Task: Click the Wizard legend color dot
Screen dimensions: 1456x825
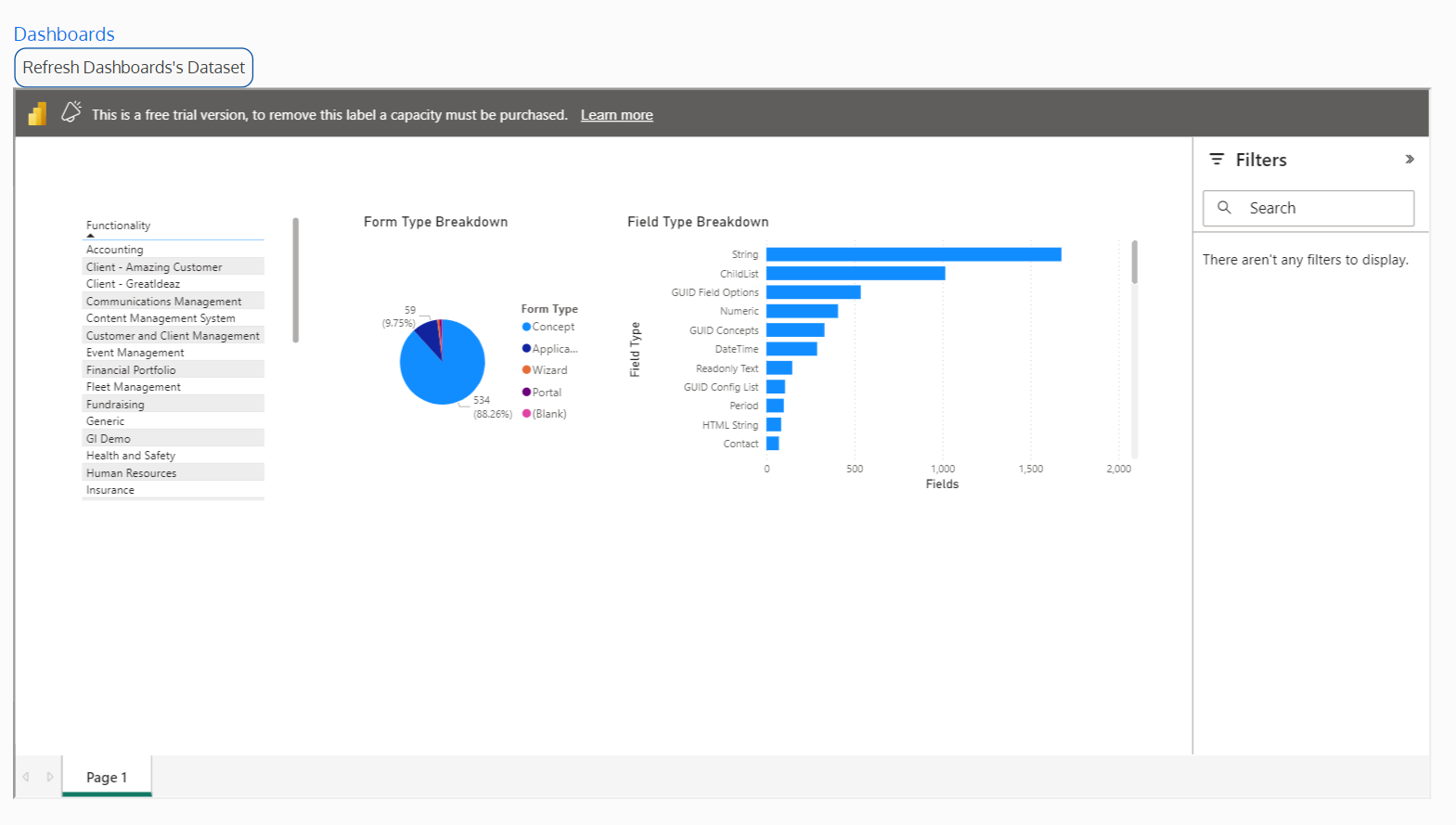Action: pyautogui.click(x=526, y=370)
